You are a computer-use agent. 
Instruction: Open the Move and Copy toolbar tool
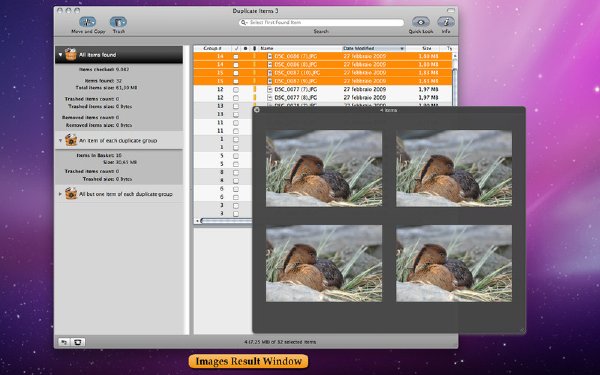88,22
